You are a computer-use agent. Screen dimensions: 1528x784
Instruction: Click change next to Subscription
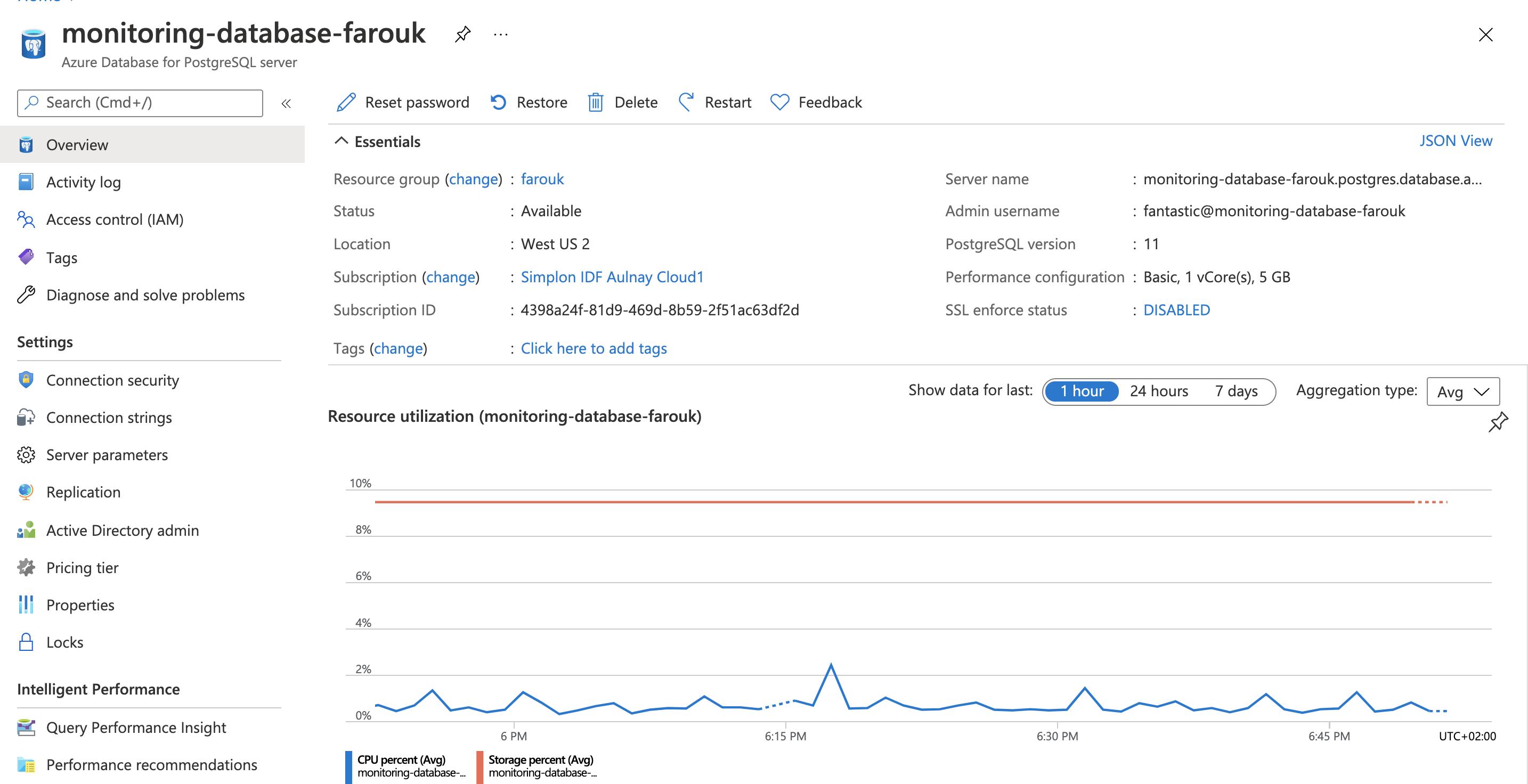point(451,277)
